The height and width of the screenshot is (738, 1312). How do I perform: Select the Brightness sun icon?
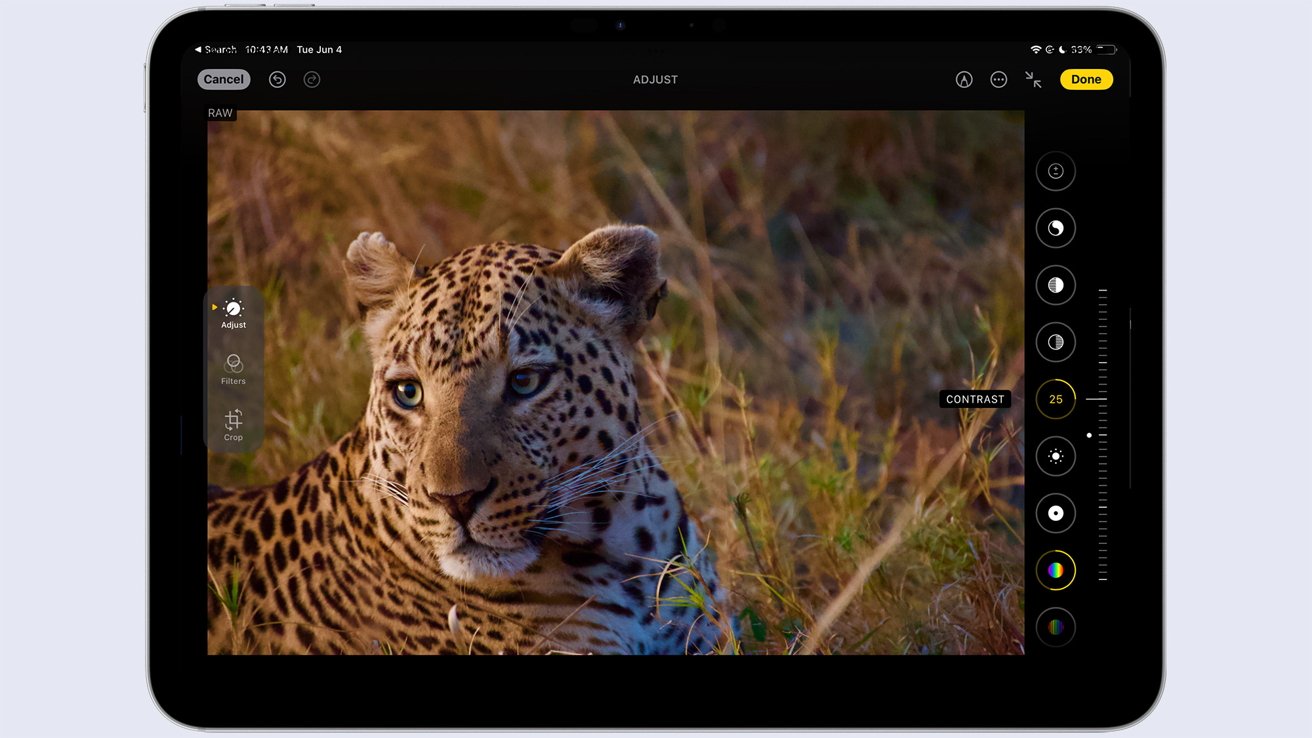(x=1055, y=456)
